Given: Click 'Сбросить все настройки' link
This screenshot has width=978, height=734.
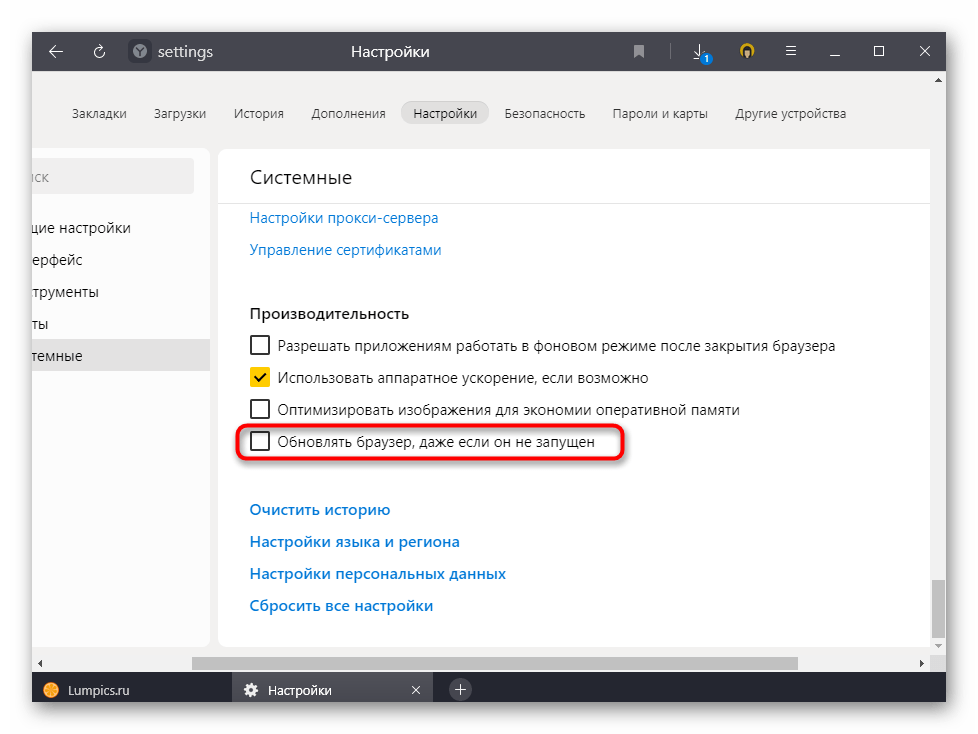Looking at the screenshot, I should (341, 606).
